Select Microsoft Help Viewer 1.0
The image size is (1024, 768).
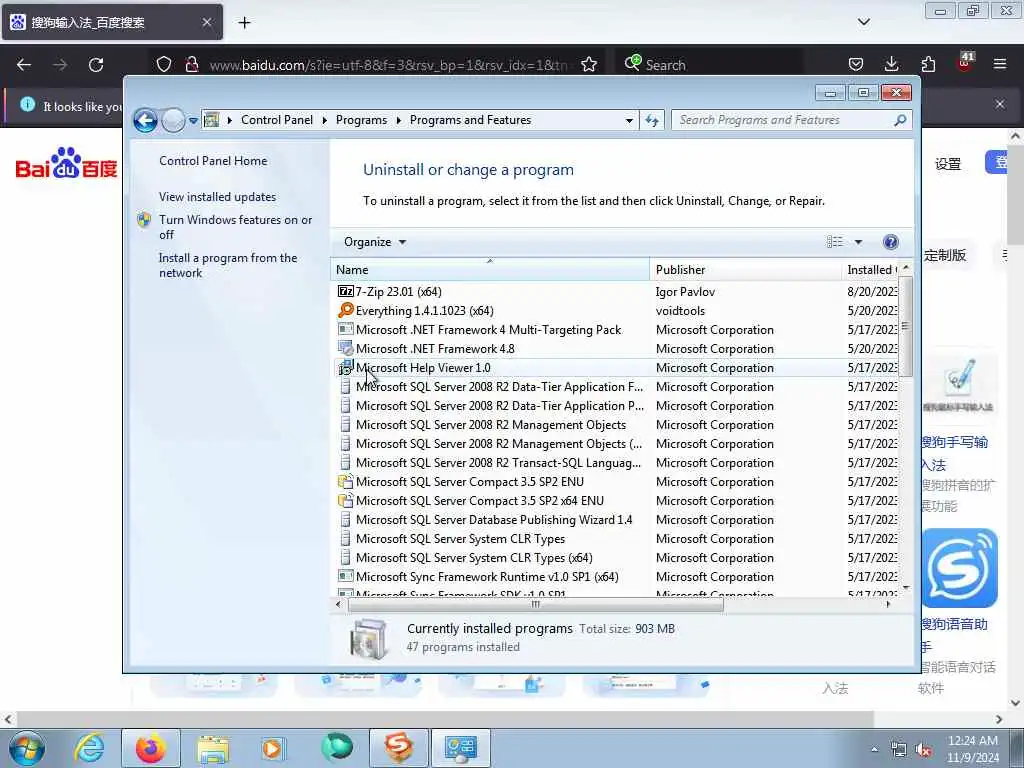[423, 368]
